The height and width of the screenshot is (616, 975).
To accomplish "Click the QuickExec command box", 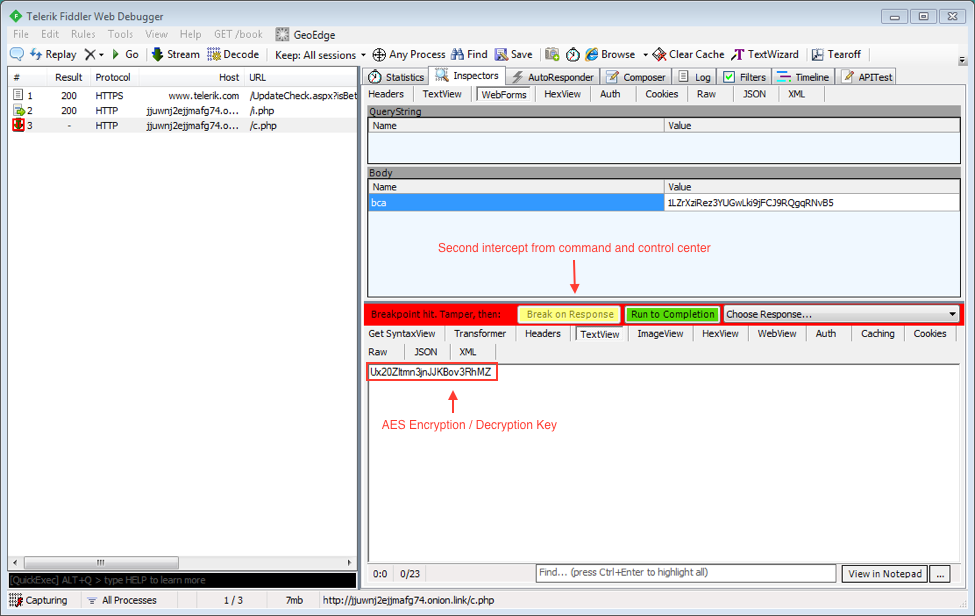I will click(x=182, y=580).
